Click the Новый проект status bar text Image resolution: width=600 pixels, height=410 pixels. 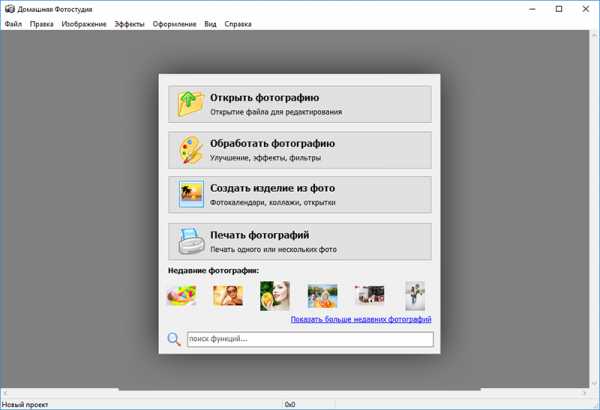coord(25,404)
